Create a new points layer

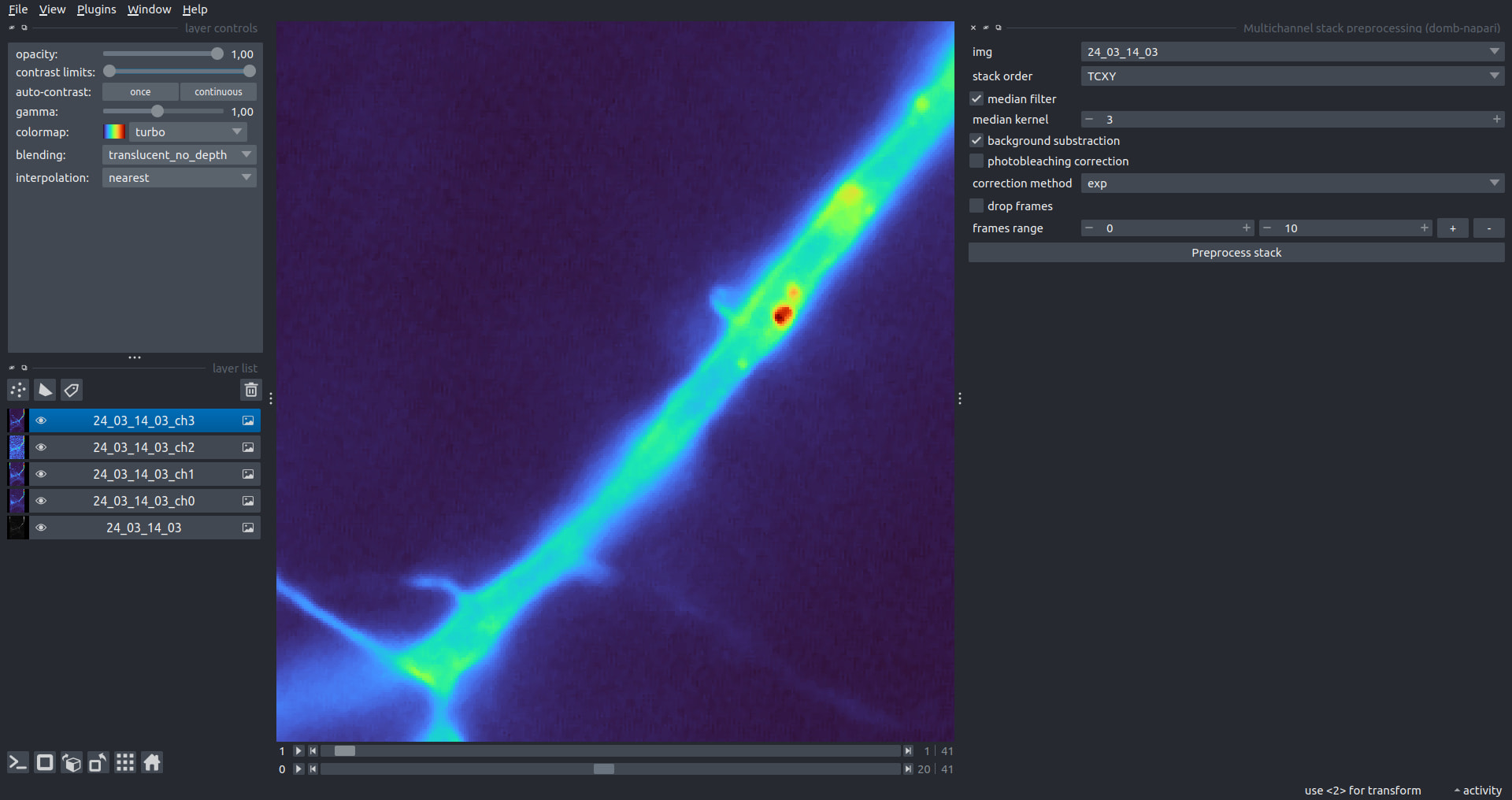18,390
